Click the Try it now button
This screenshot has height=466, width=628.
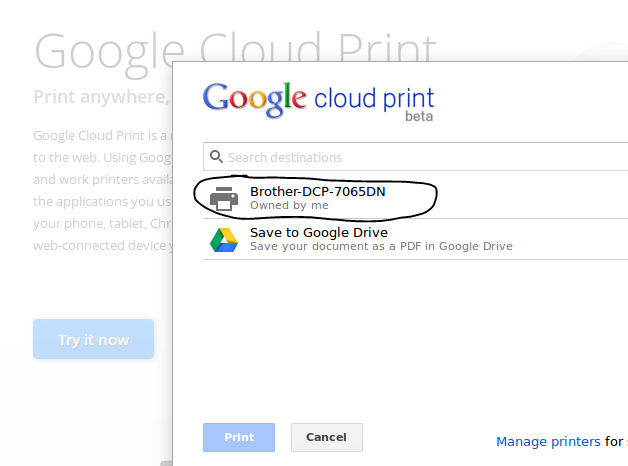tap(93, 339)
